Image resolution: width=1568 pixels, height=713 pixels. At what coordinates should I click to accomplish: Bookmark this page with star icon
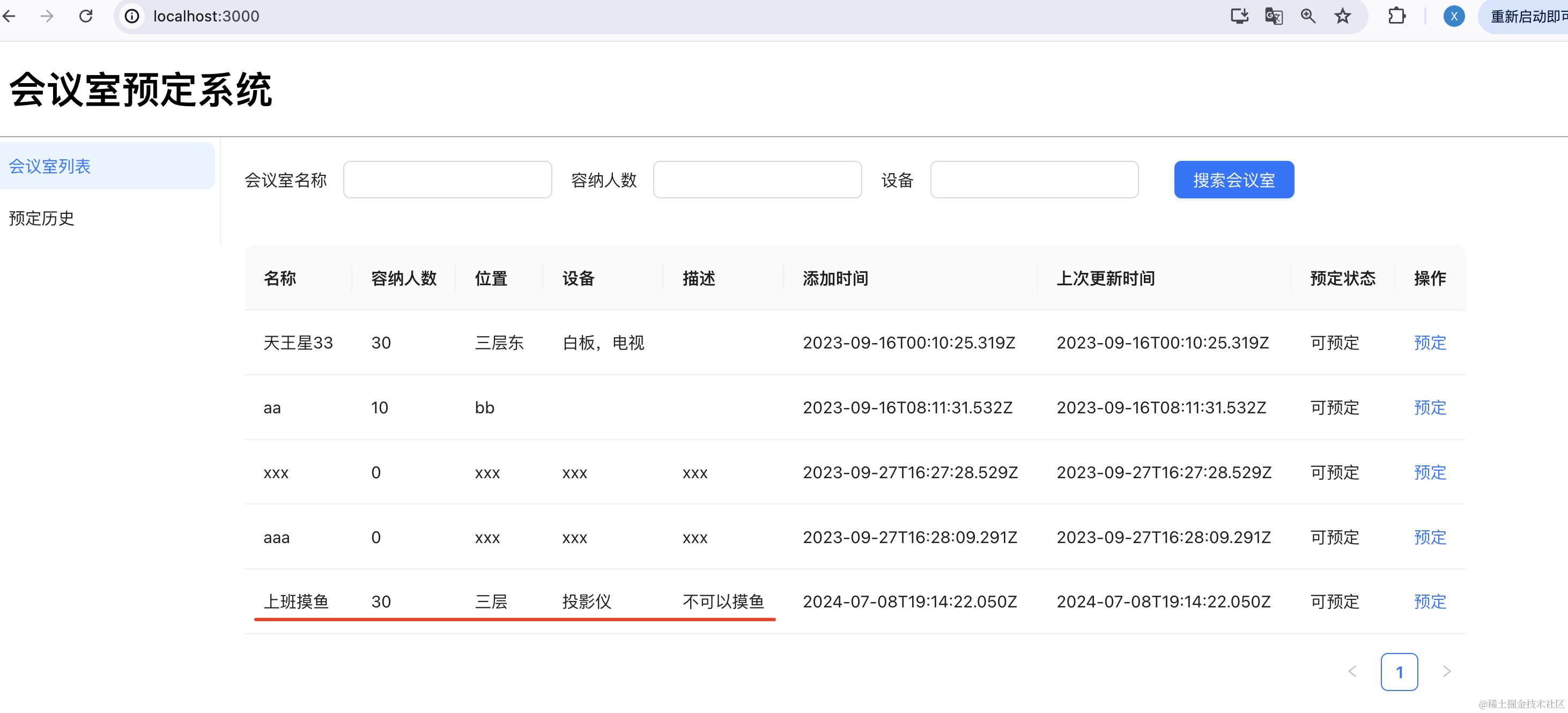[1343, 16]
